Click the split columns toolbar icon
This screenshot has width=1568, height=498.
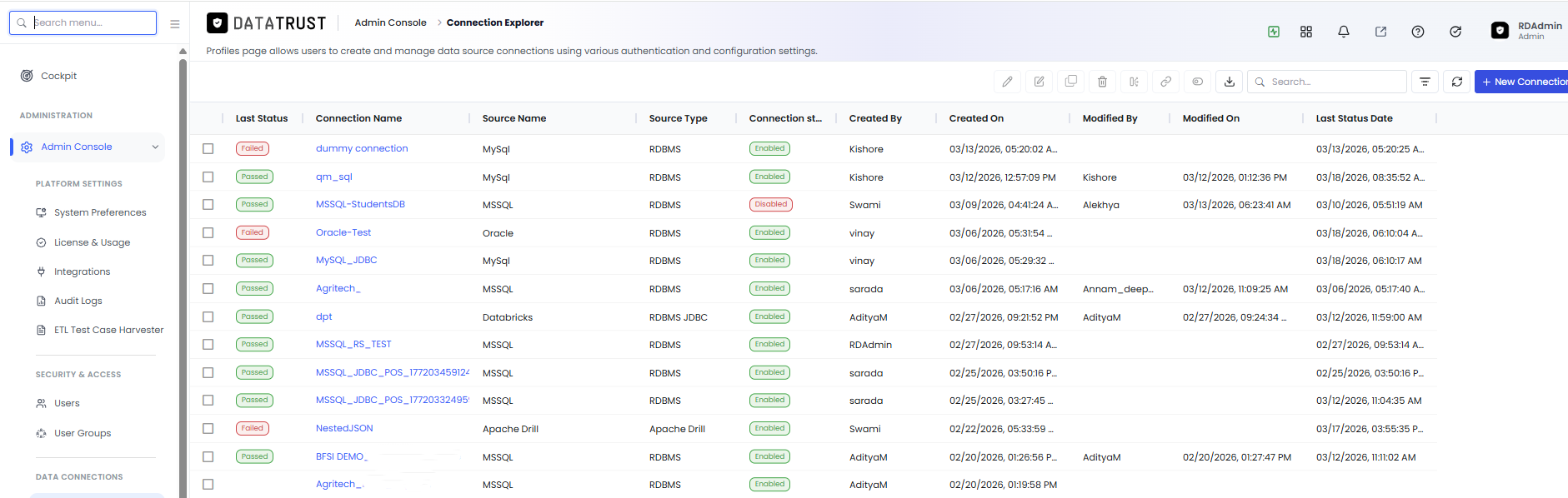pos(1134,82)
